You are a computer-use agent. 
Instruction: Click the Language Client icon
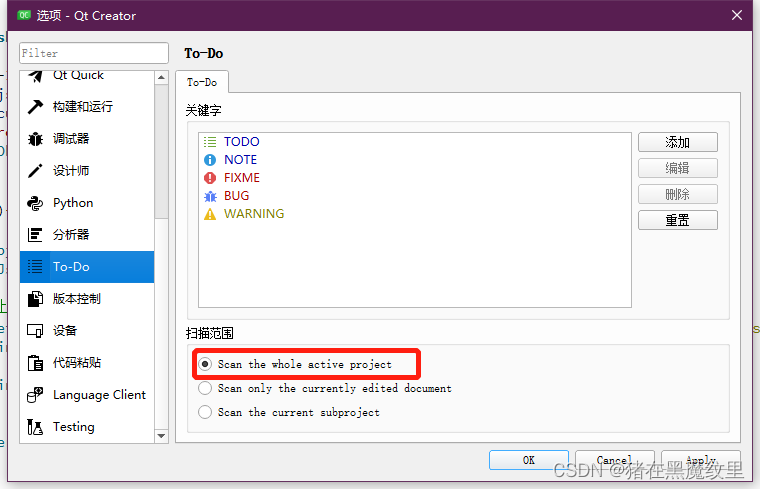35,395
